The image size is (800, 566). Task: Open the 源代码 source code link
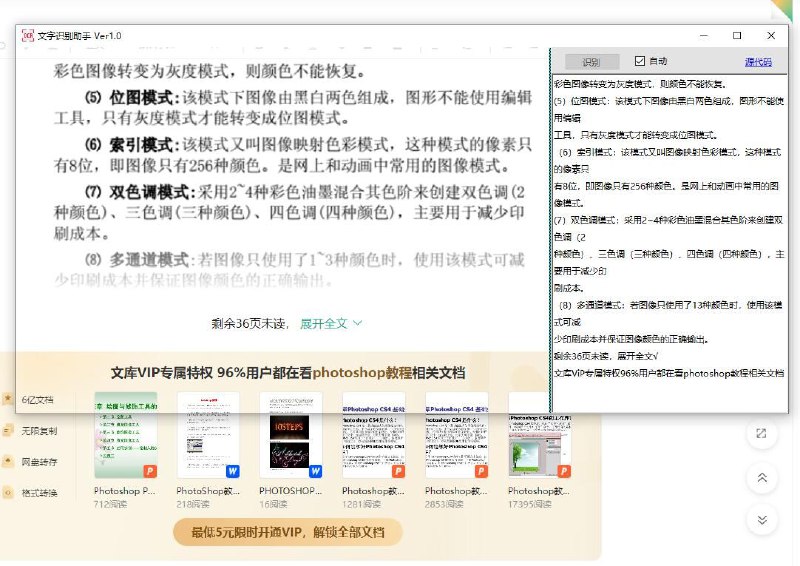pyautogui.click(x=758, y=61)
